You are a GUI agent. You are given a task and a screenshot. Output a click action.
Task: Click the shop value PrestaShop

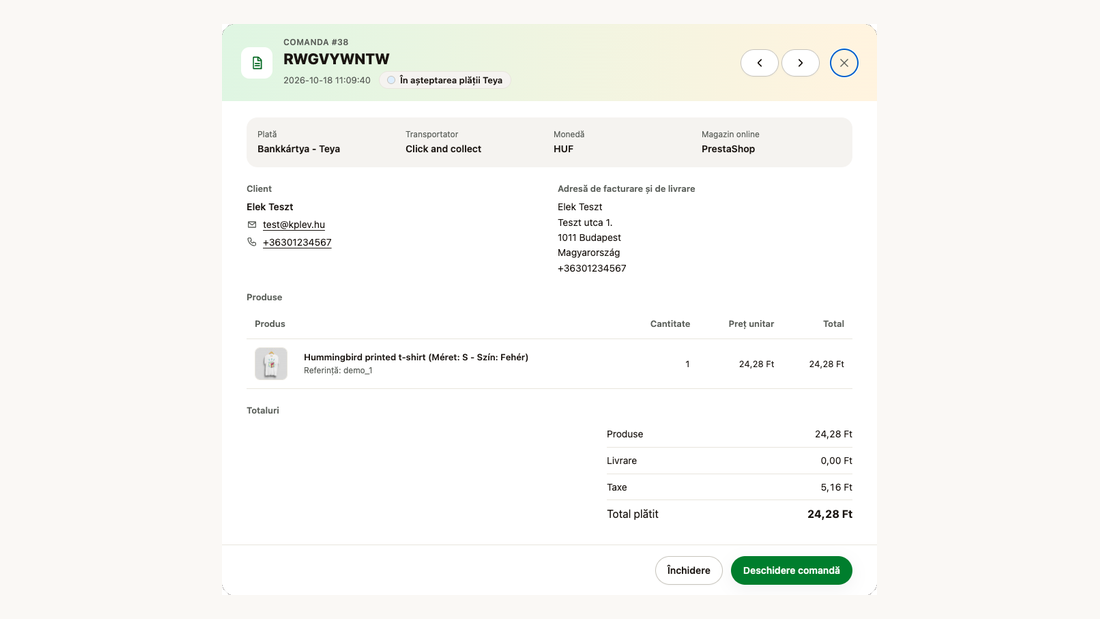pos(728,149)
